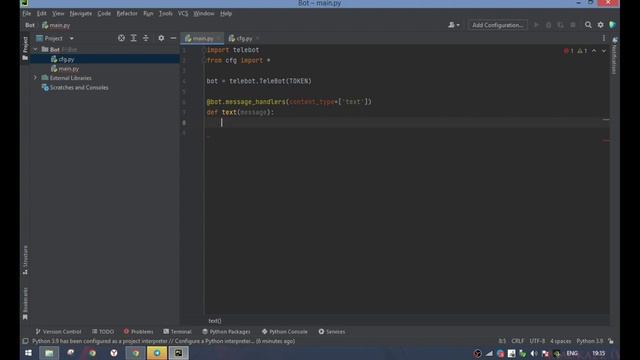Toggle the Notifications tool window stripe
640x360 pixels.
(x=615, y=56)
